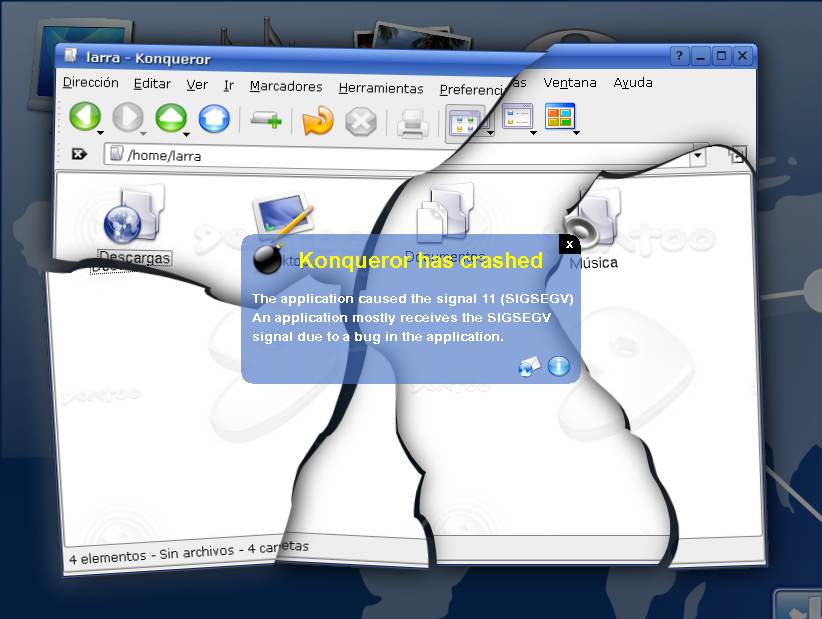Click the bug report icon in crash popup
This screenshot has width=822, height=619.
tap(529, 366)
